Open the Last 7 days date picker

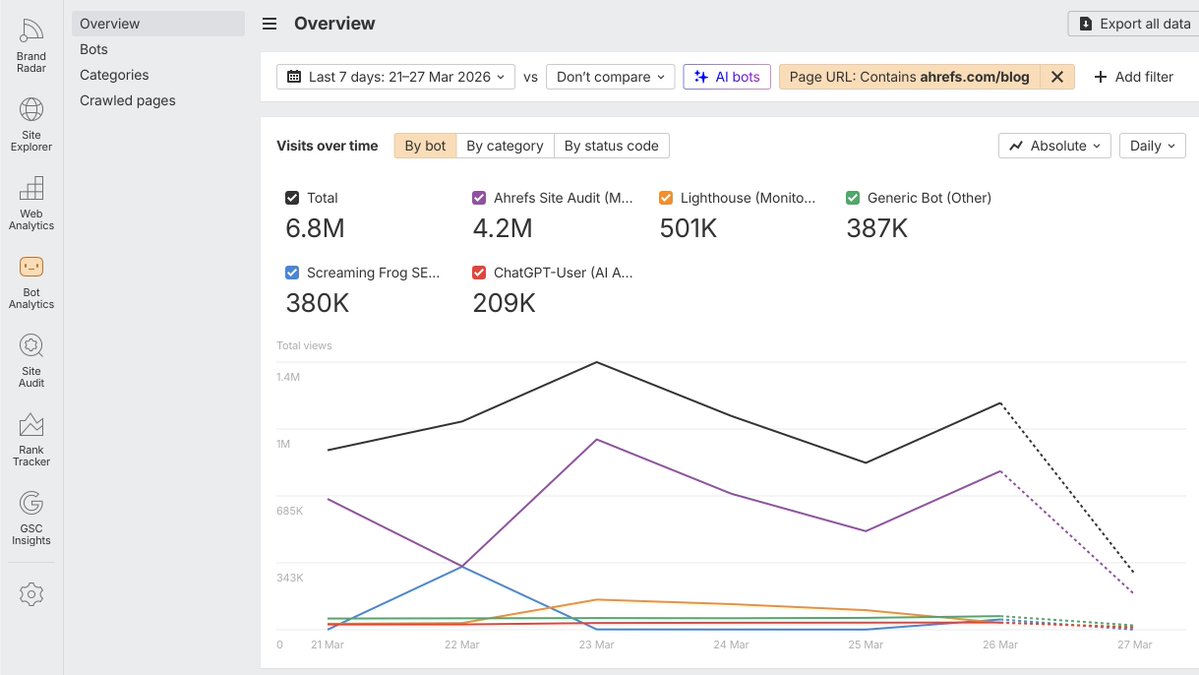point(395,76)
